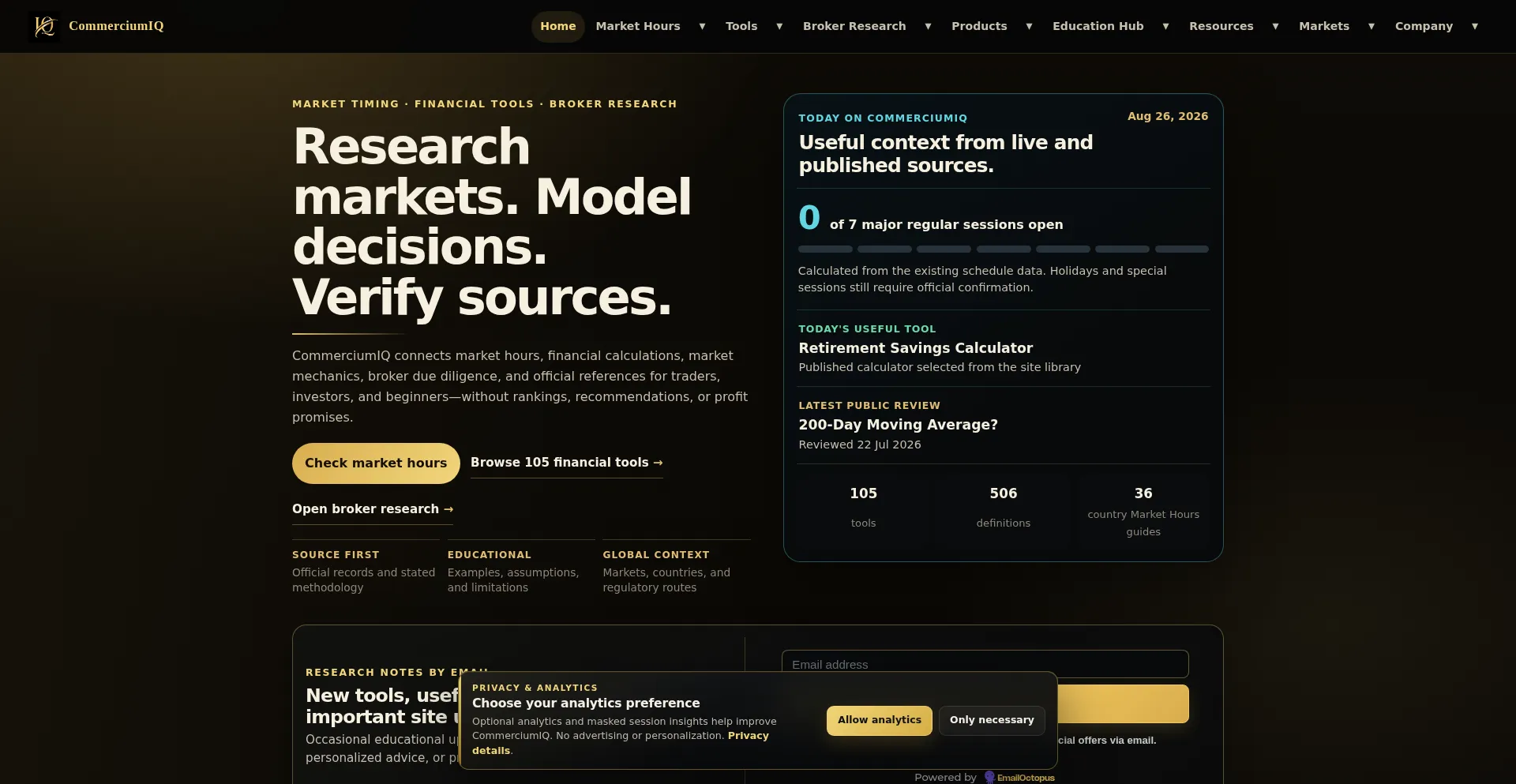Click the GLOBAL CONTEXT heading
Screen dimensions: 1516x784
pyautogui.click(x=656, y=555)
